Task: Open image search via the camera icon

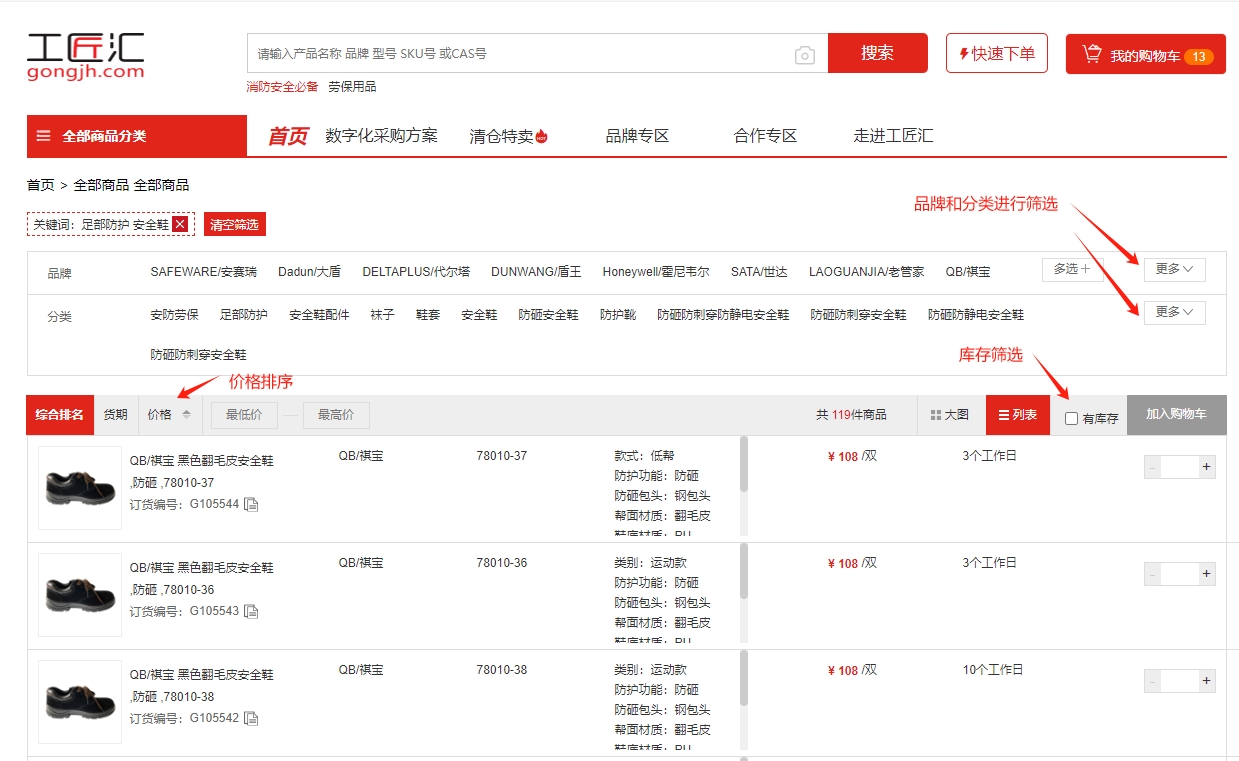Action: pyautogui.click(x=805, y=55)
